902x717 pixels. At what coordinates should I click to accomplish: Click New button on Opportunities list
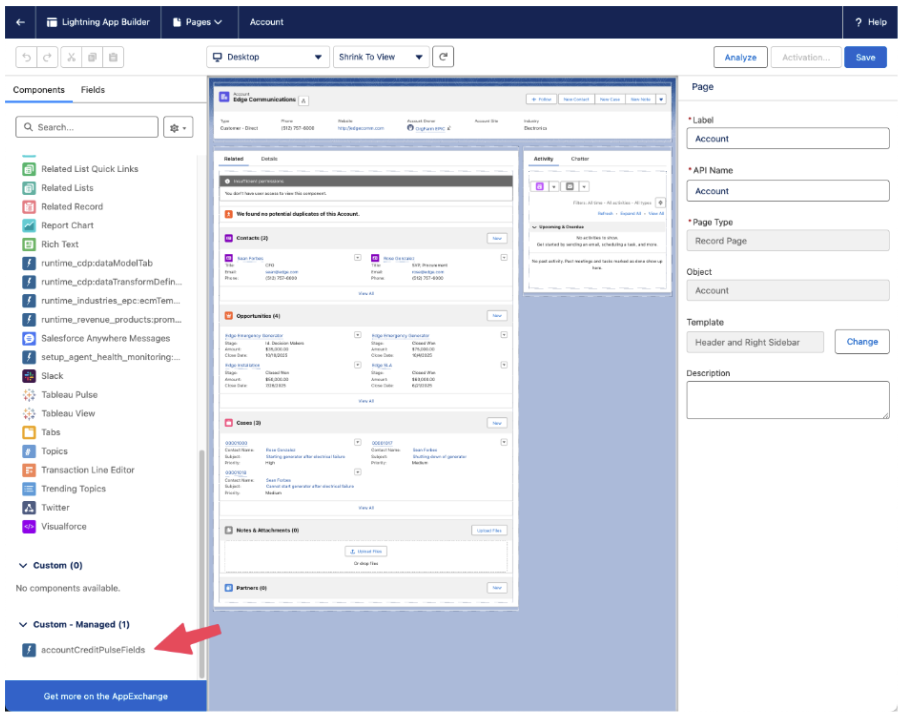click(x=497, y=316)
